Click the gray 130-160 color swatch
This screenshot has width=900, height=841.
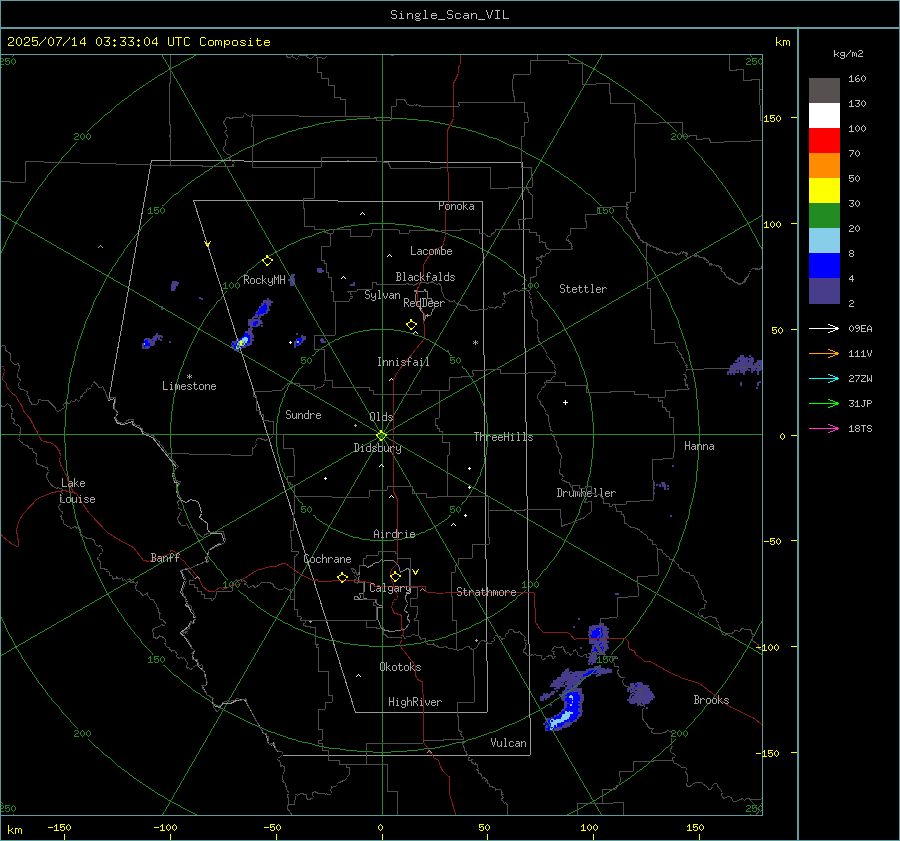(x=824, y=90)
